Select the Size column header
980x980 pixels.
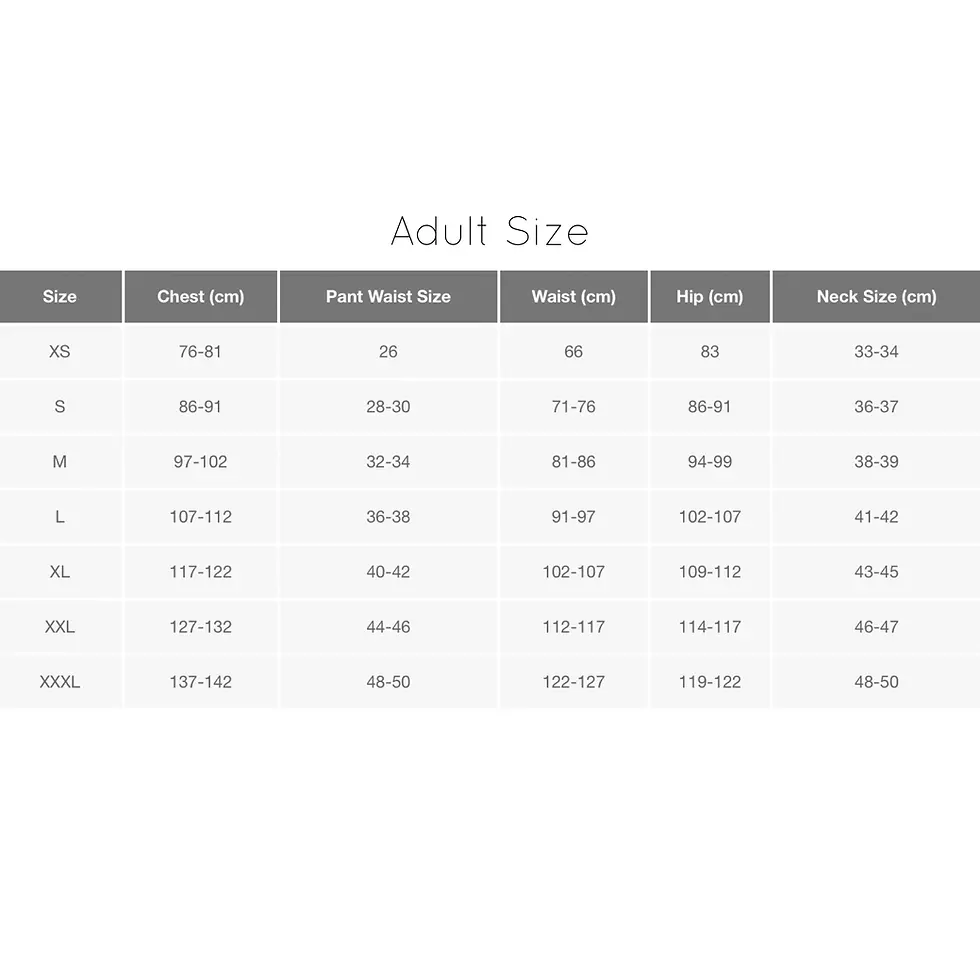click(x=60, y=297)
